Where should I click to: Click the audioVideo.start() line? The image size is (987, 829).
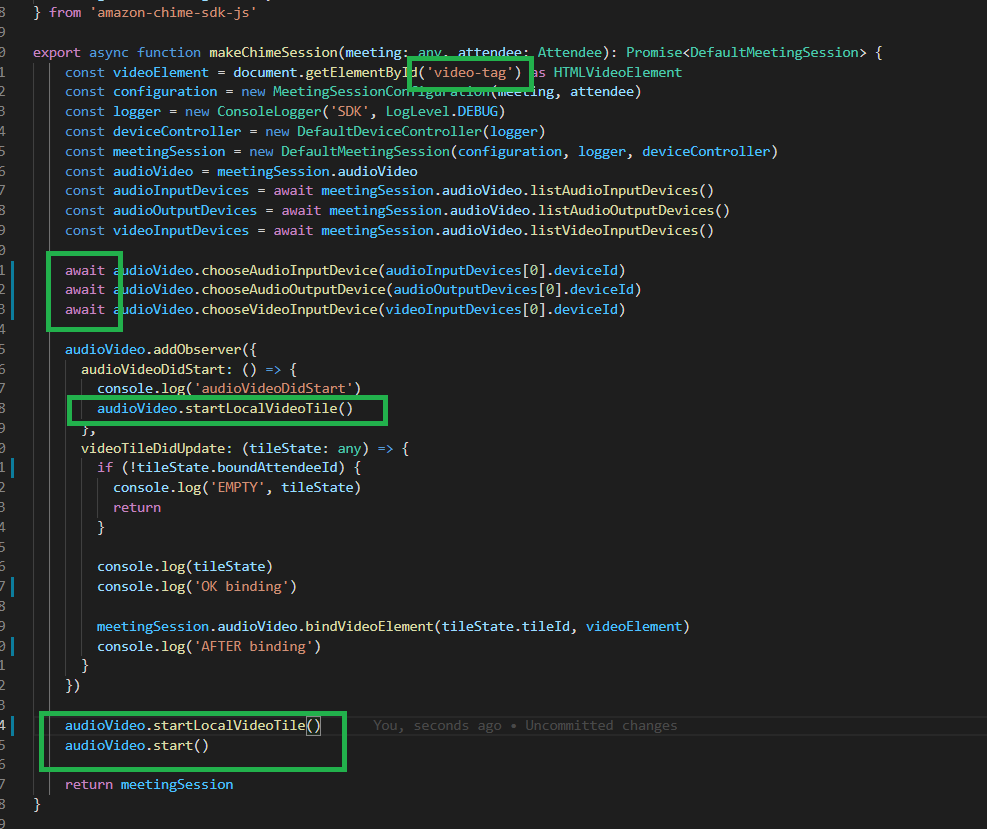tap(137, 746)
